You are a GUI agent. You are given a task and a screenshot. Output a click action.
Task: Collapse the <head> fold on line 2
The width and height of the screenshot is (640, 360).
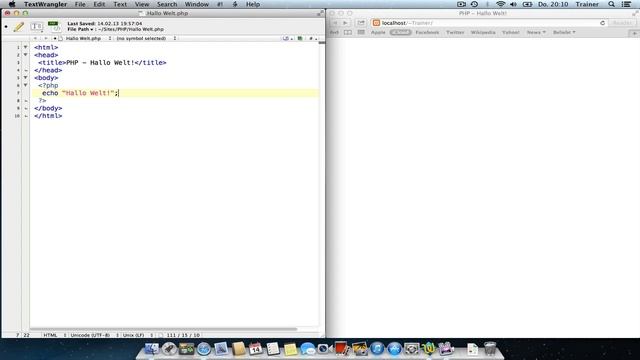(x=25, y=55)
